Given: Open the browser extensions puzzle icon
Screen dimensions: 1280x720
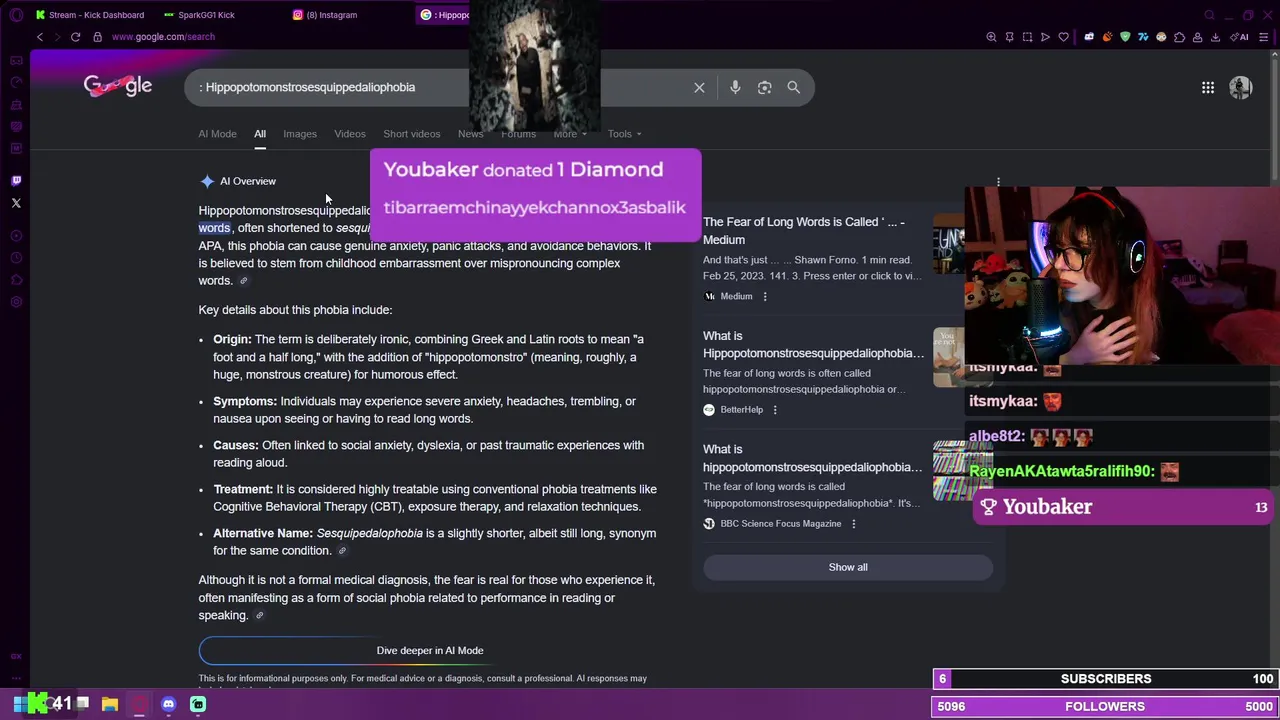Looking at the screenshot, I should pos(1179,37).
